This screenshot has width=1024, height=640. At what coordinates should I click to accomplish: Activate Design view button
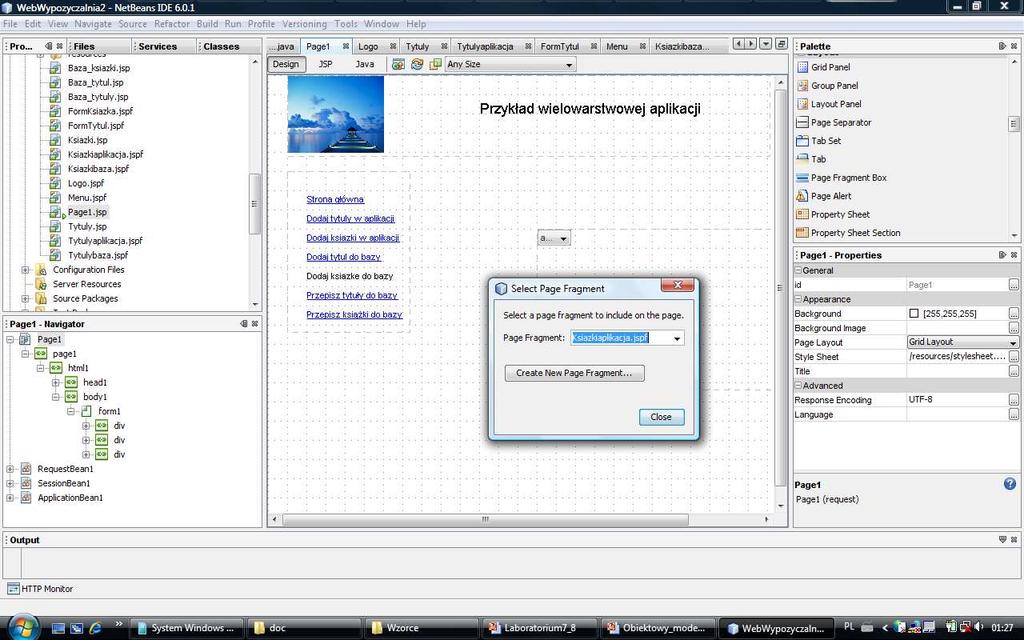285,64
